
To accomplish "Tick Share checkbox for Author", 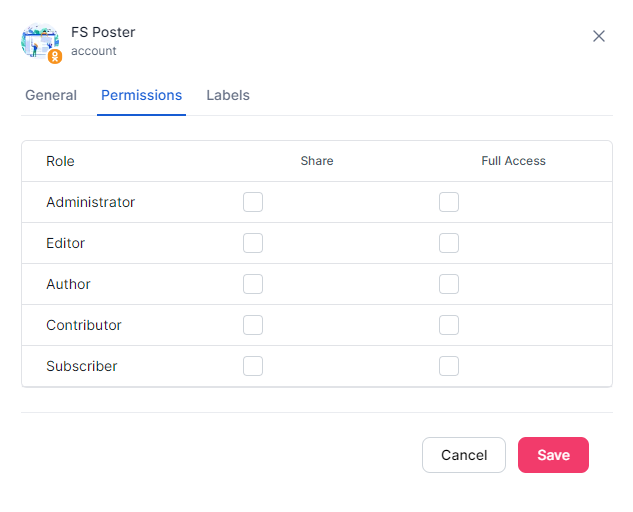I will pyautogui.click(x=253, y=284).
